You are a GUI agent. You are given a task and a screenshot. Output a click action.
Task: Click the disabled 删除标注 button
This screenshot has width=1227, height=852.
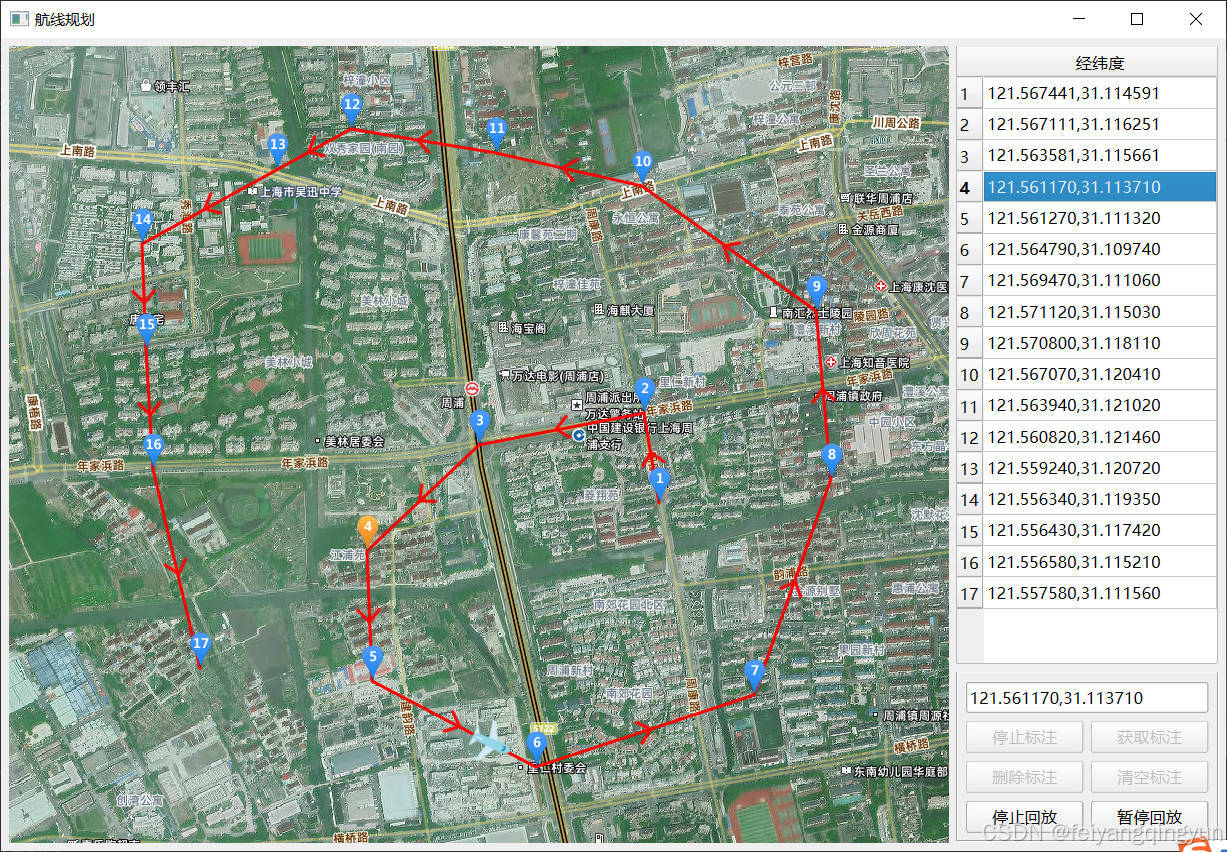click(1024, 777)
